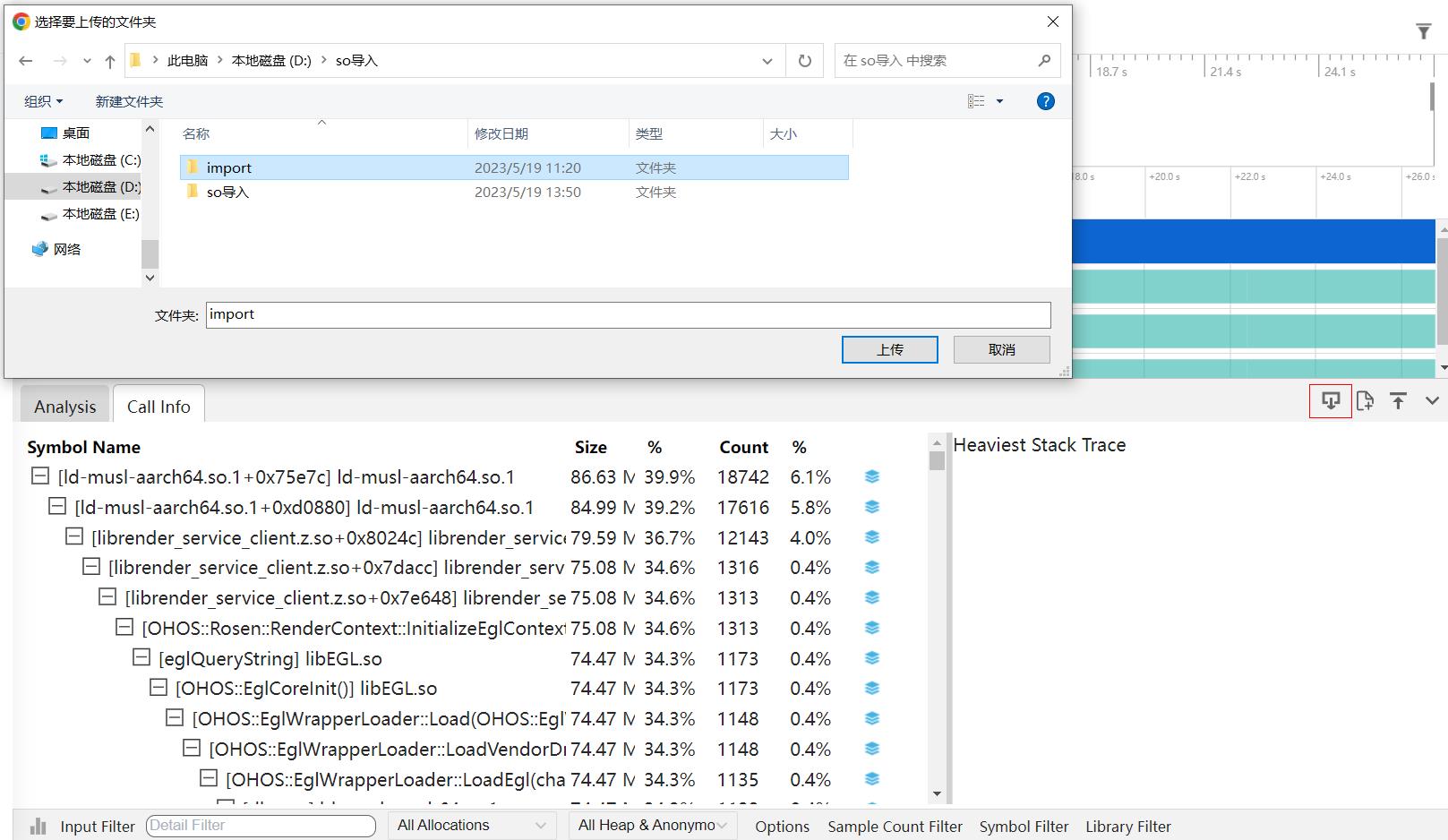Click the add file icon in panel toolbar

(1365, 400)
